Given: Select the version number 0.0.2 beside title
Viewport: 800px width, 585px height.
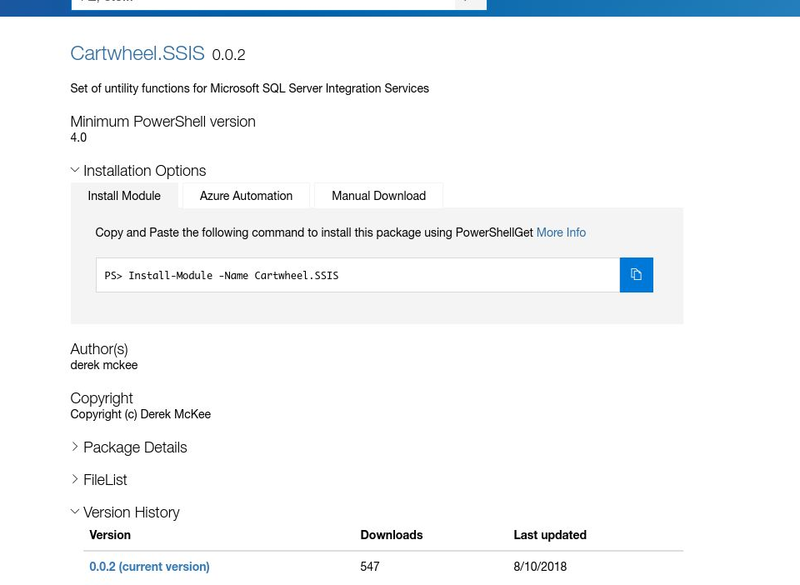Looking at the screenshot, I should [229, 55].
